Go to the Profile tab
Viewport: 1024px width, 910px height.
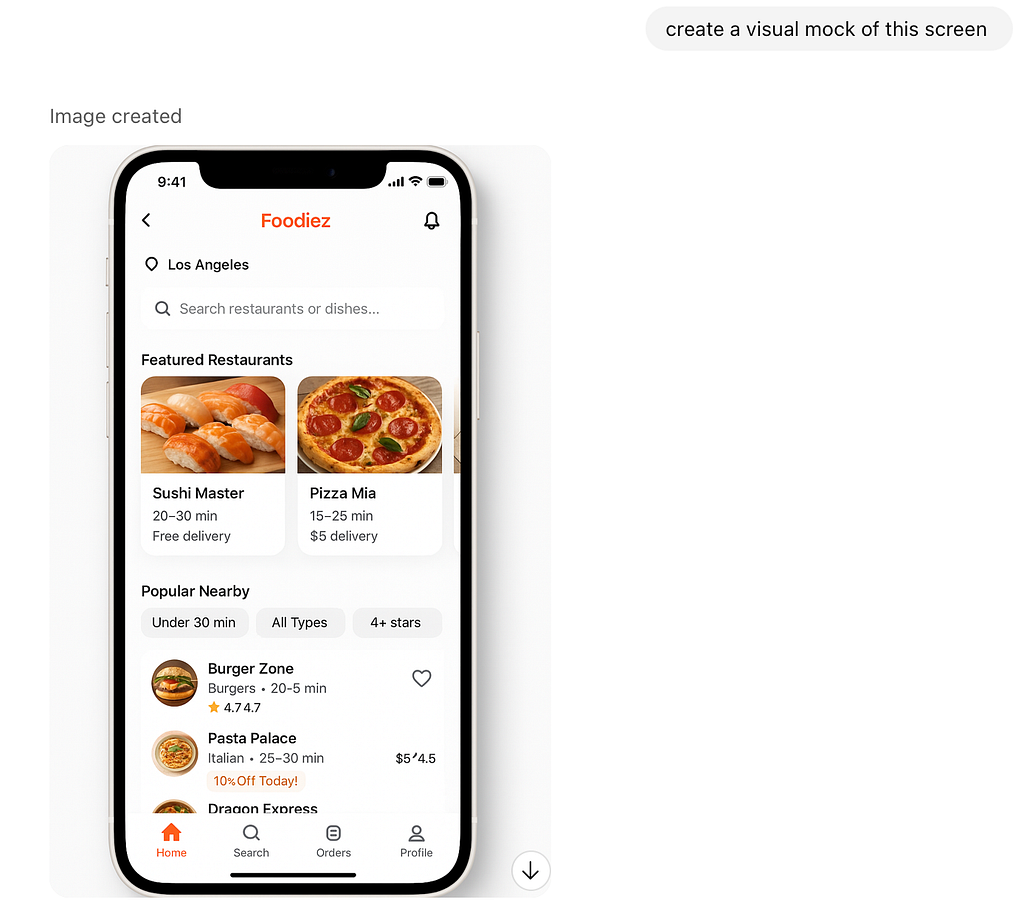click(x=416, y=841)
